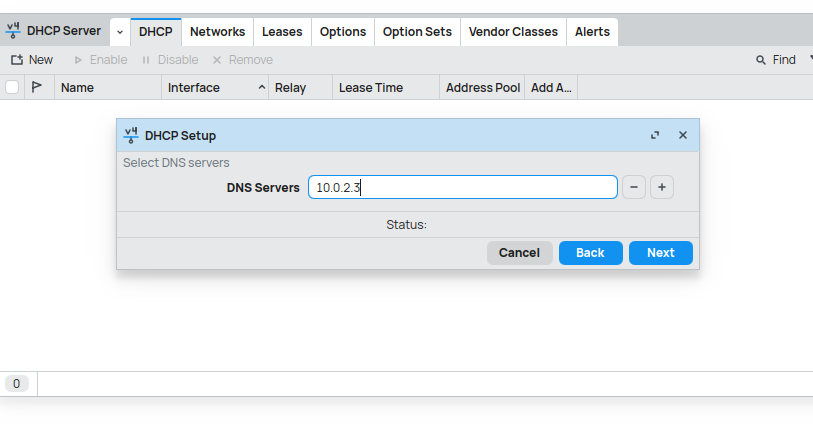Toggle the select-all checkbox in table header

pyautogui.click(x=13, y=87)
